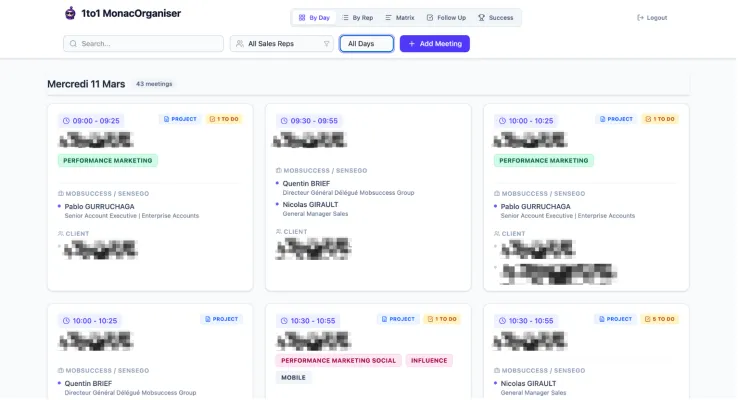
Task: Click the clock icon at 09:00 - 09:25
Action: tap(66, 121)
